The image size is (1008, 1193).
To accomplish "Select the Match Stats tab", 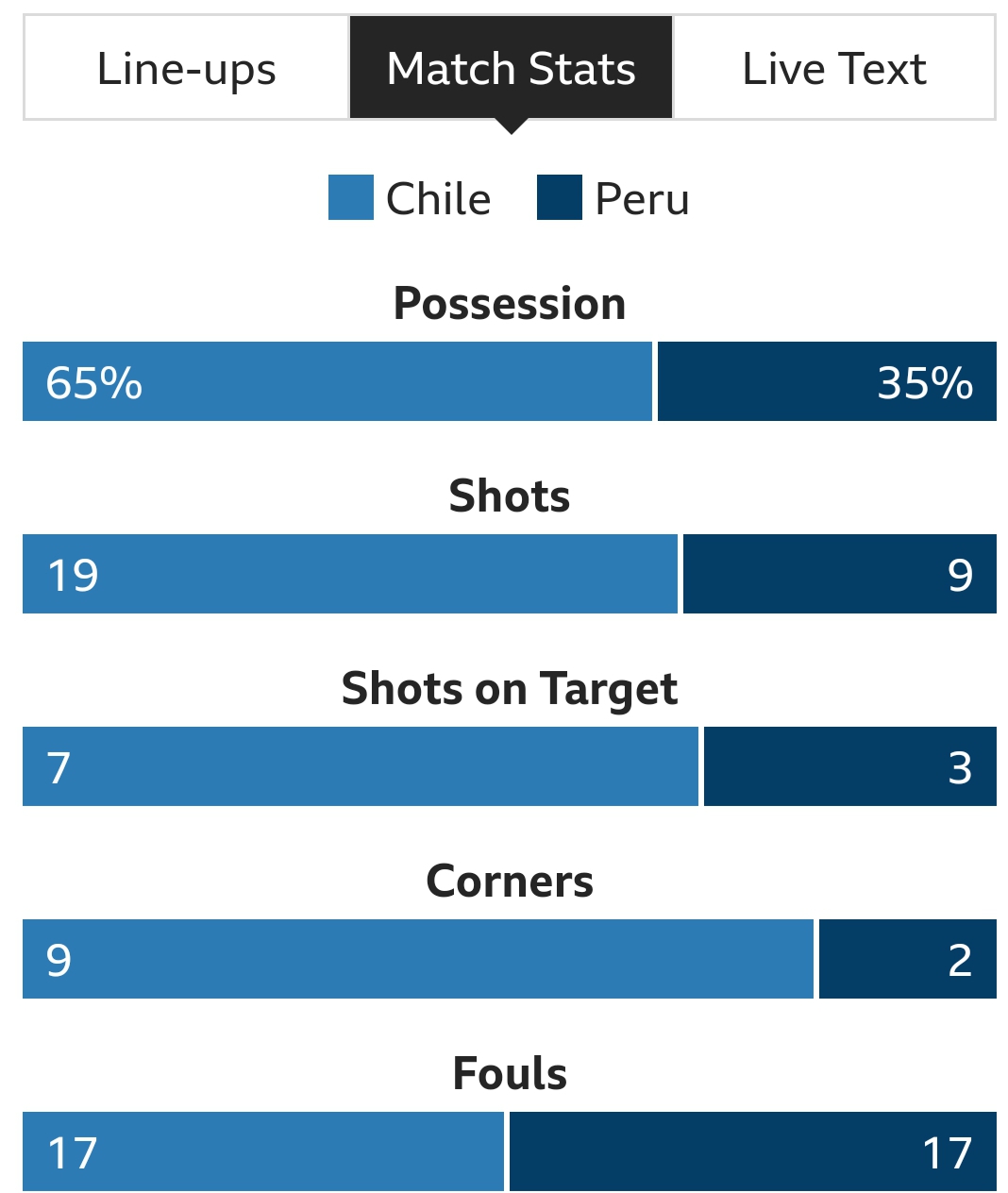I will pos(511,68).
